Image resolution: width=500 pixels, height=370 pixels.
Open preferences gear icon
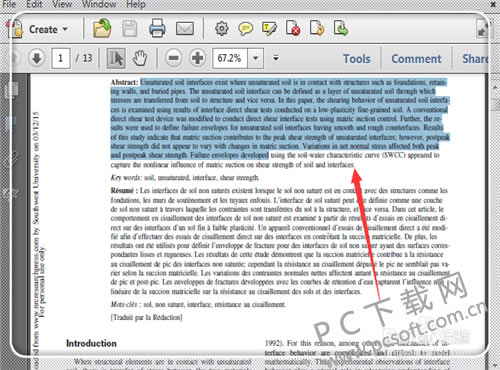pos(222,29)
